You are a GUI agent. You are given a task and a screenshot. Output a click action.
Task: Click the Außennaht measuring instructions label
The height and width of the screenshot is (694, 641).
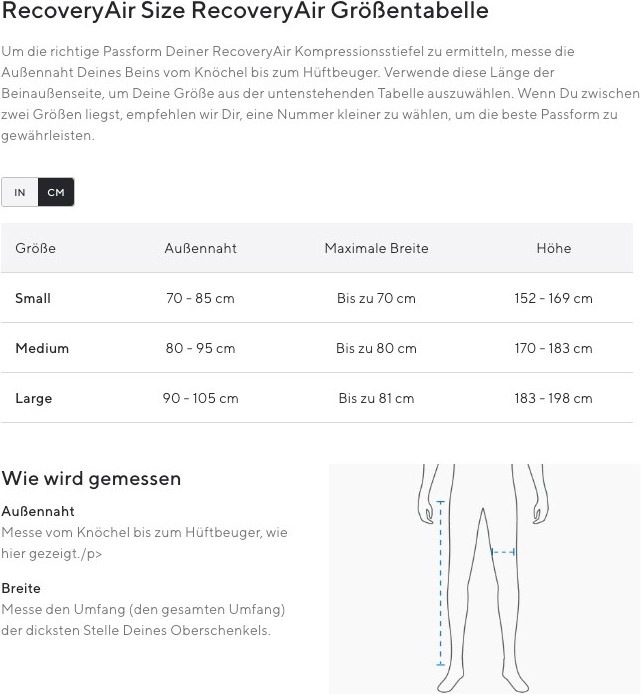tap(38, 511)
